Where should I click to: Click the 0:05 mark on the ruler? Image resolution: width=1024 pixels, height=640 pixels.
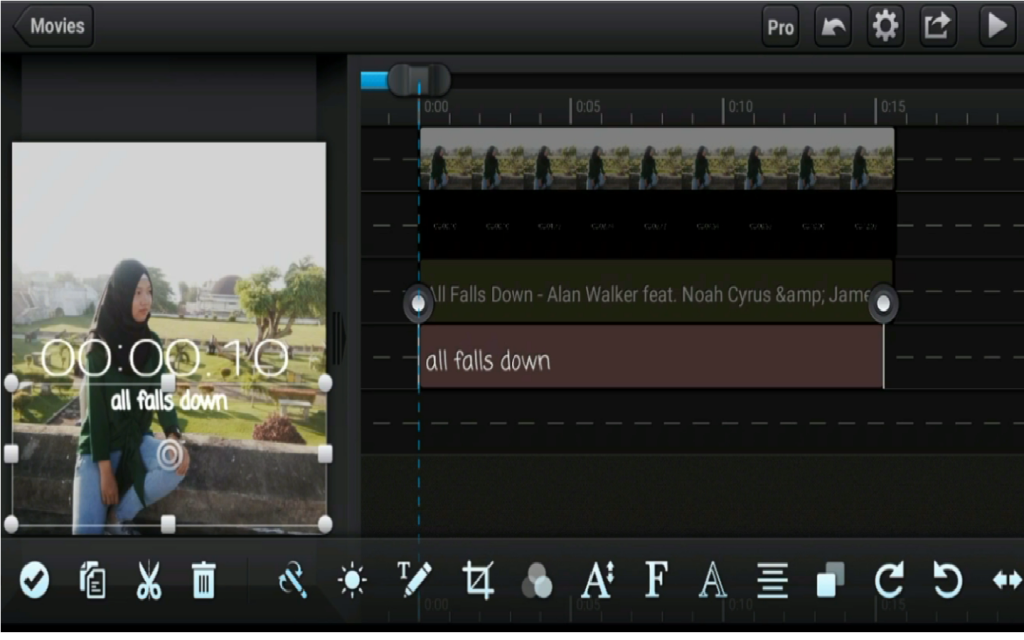(588, 106)
